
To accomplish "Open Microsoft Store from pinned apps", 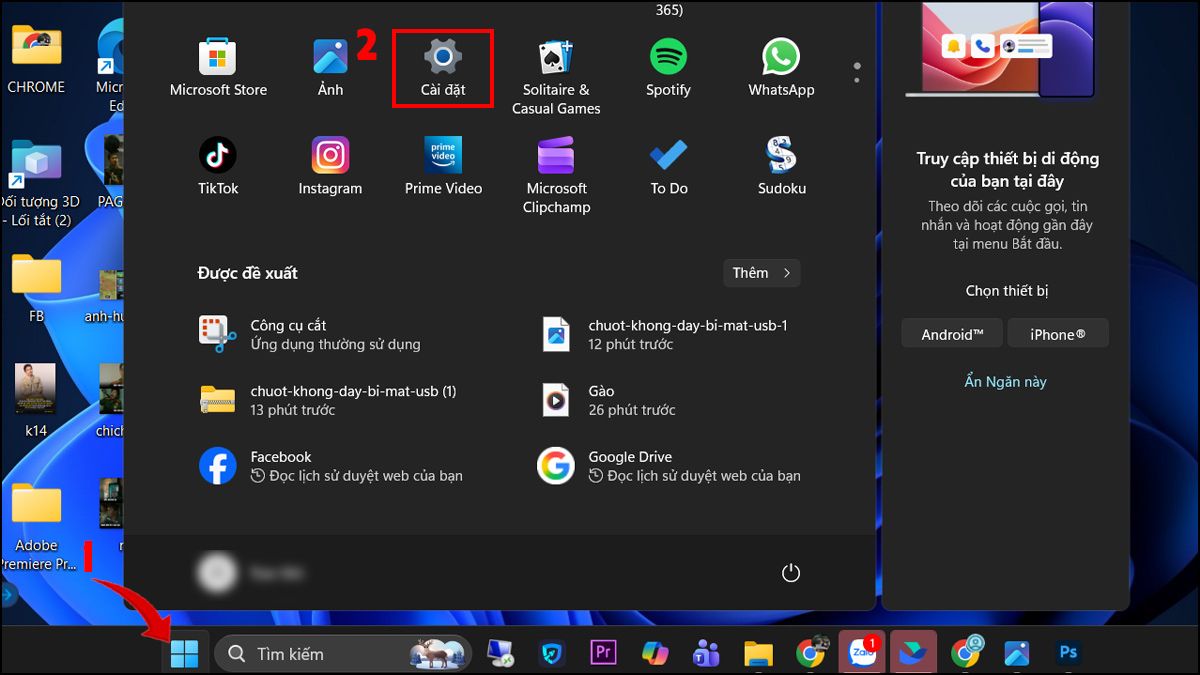I will 218,68.
